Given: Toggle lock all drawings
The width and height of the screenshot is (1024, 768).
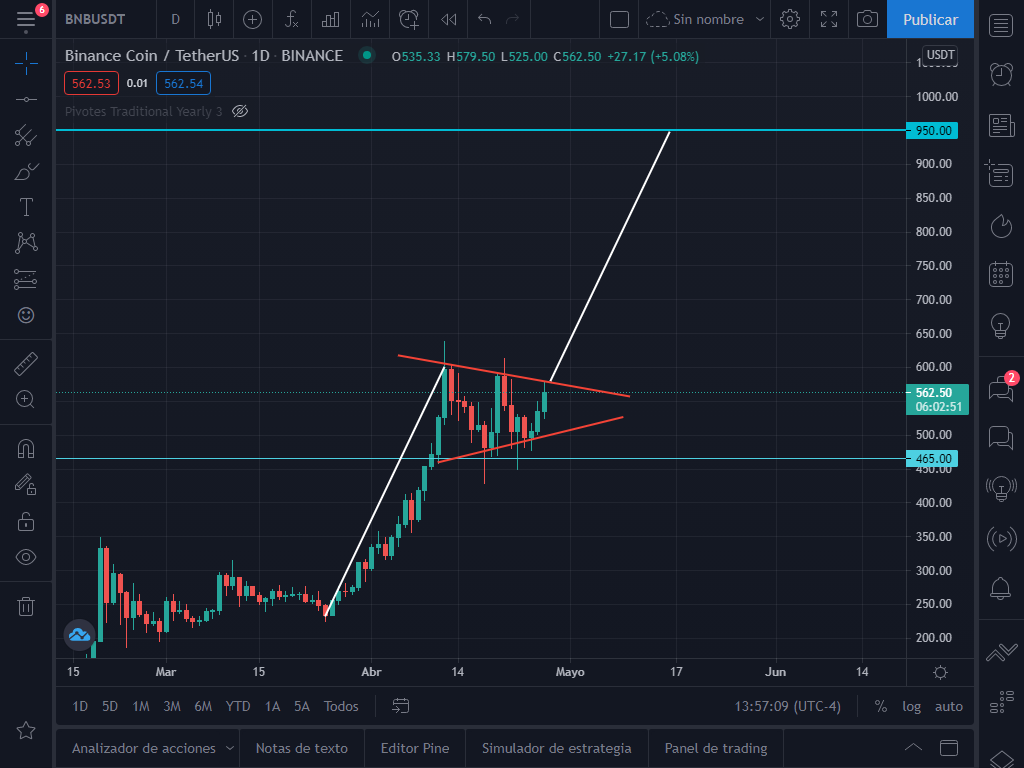Looking at the screenshot, I should (26, 521).
